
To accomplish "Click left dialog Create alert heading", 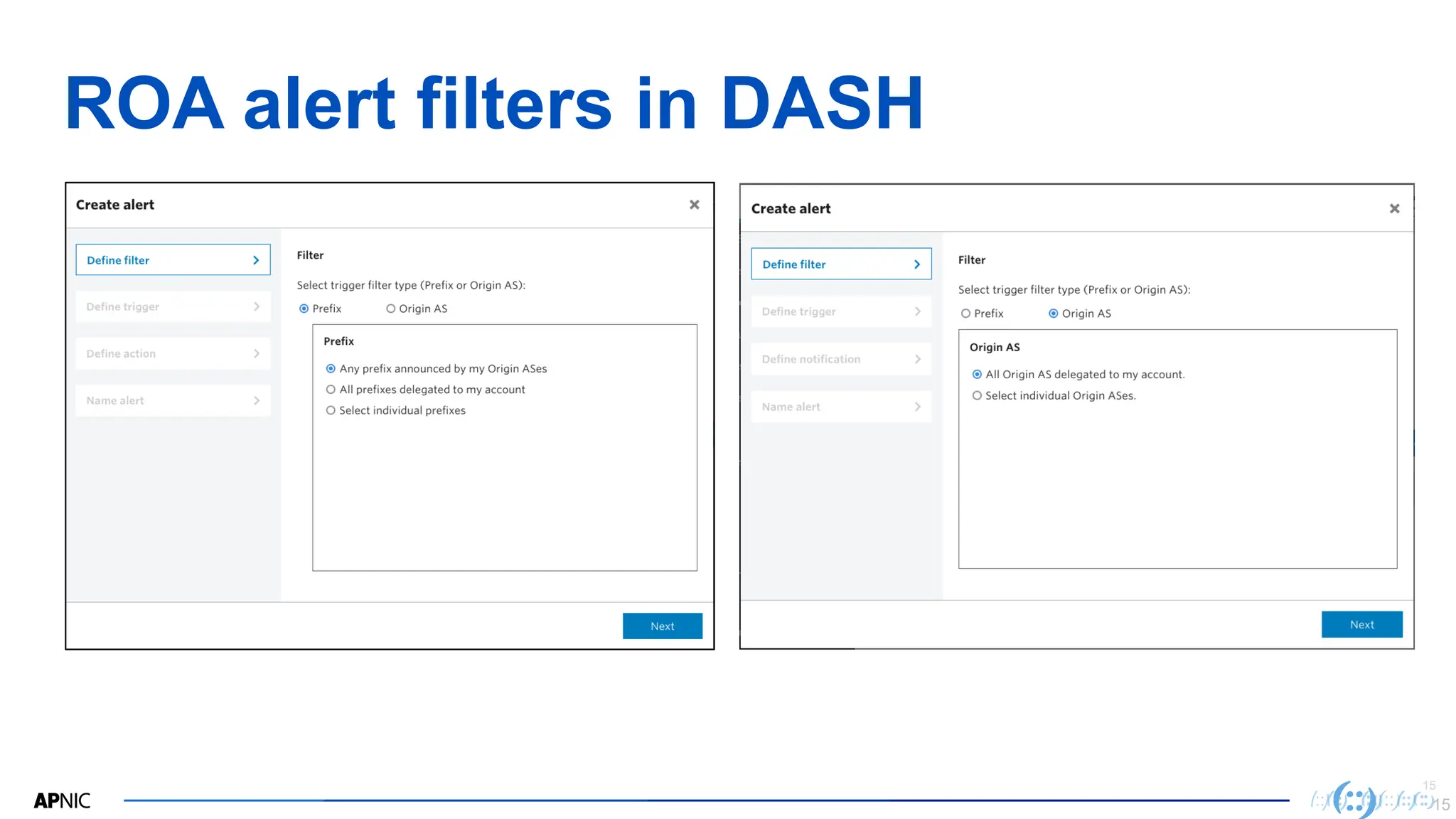I will click(115, 205).
